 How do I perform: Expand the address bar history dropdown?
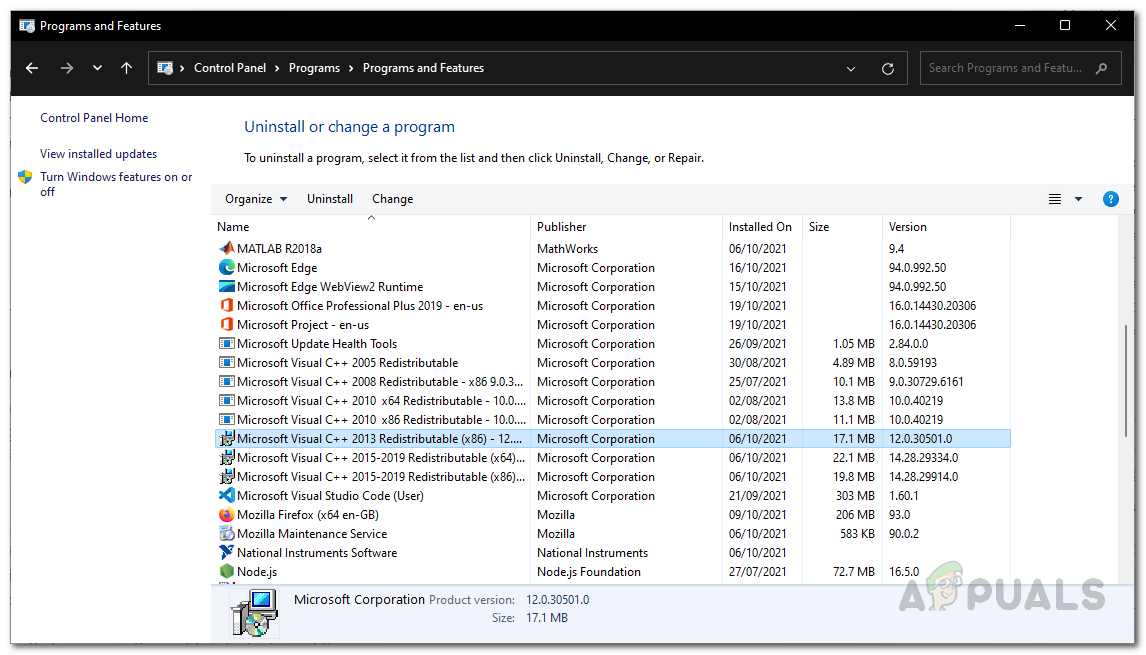[x=851, y=69]
